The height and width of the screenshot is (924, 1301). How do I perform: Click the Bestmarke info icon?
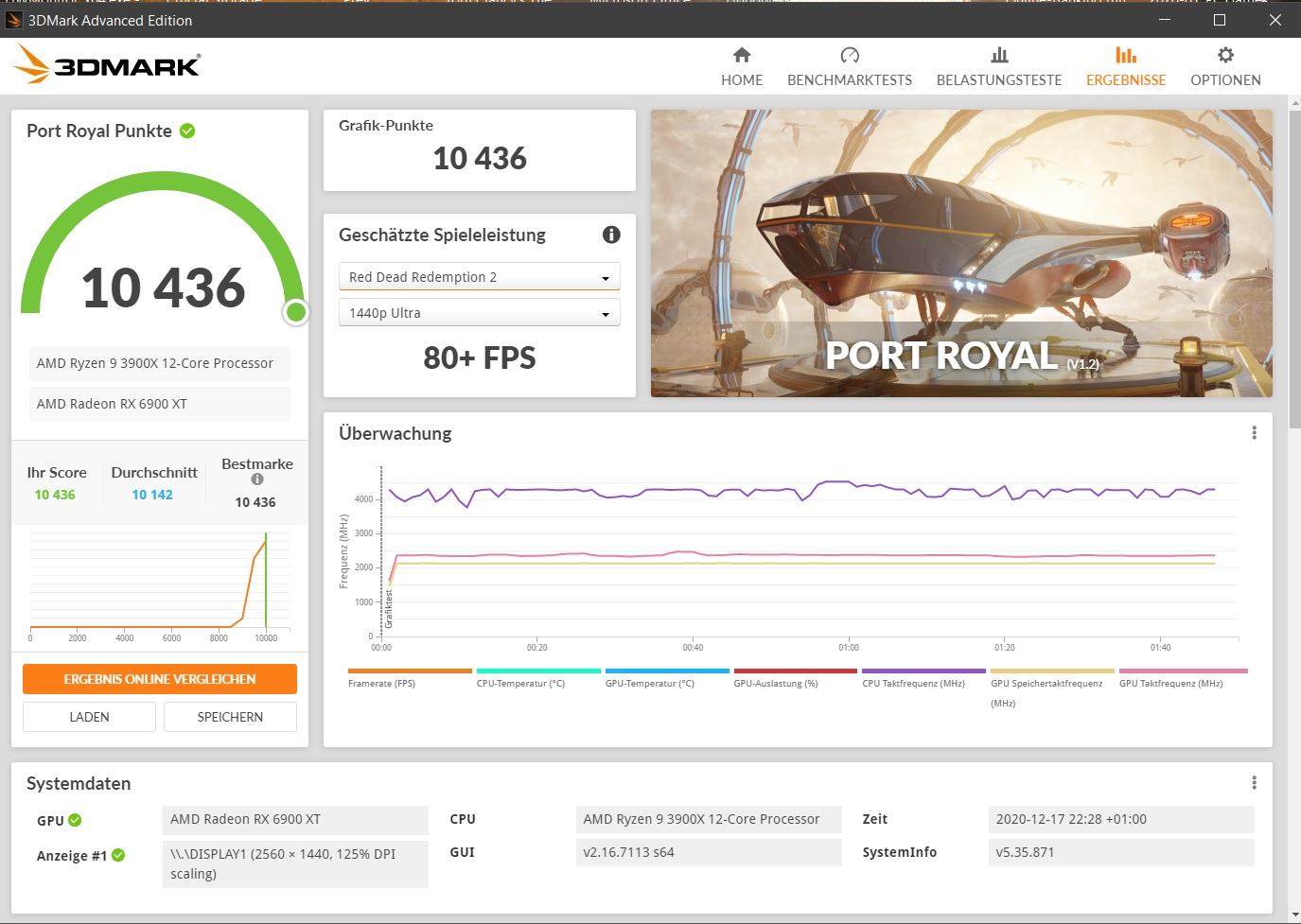coord(256,479)
